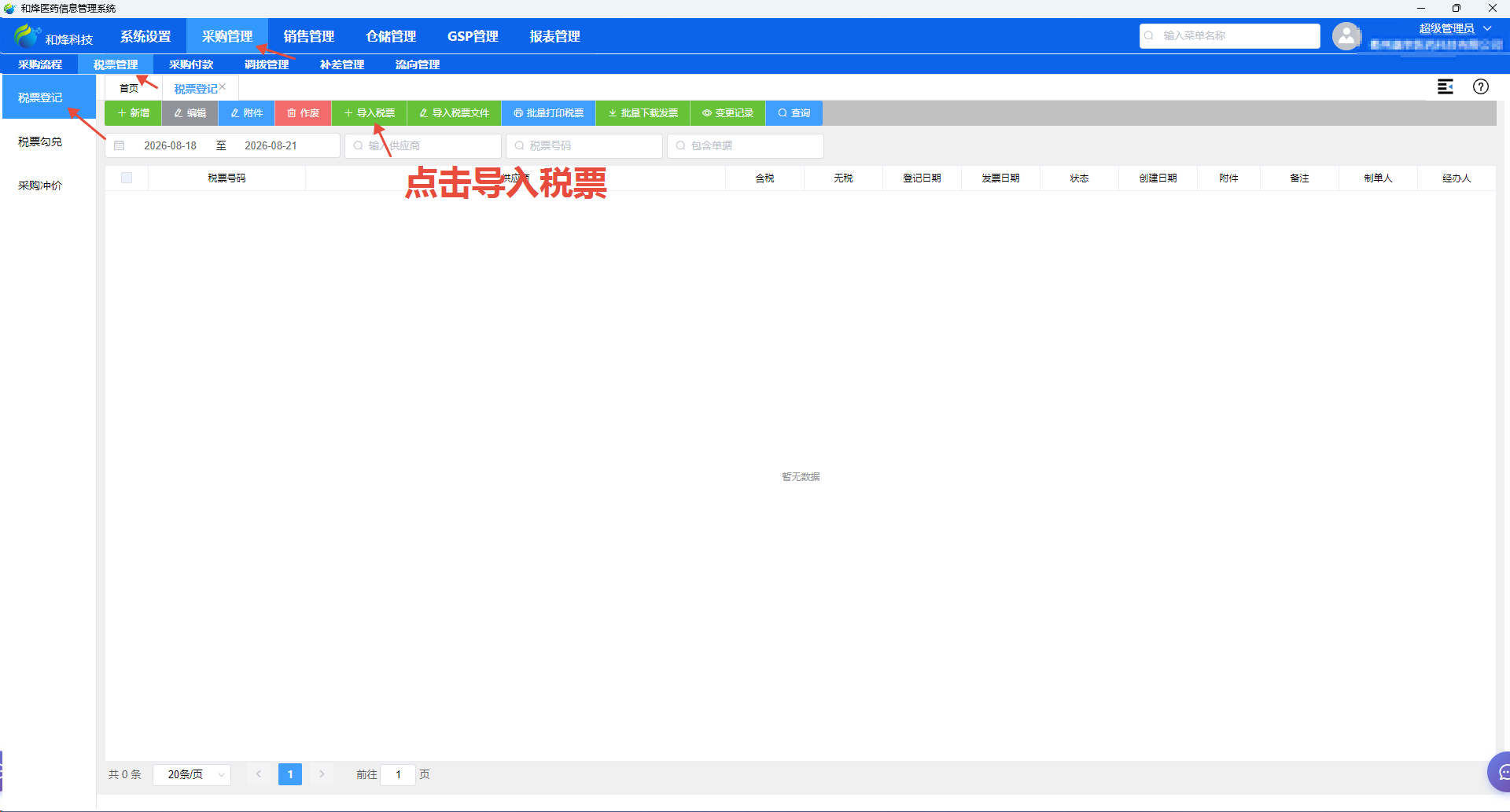The image size is (1510, 812).
Task: Open 变更记录 change log
Action: click(728, 113)
